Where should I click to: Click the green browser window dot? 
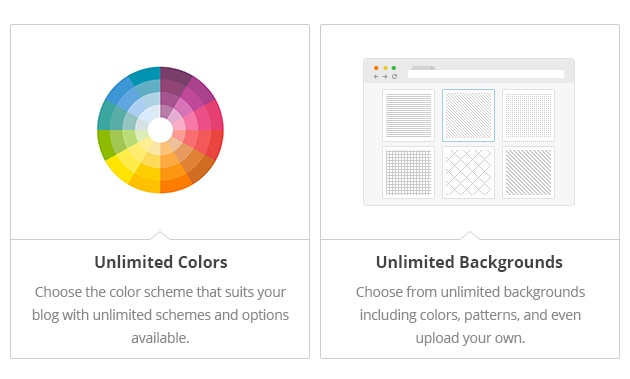click(x=394, y=68)
